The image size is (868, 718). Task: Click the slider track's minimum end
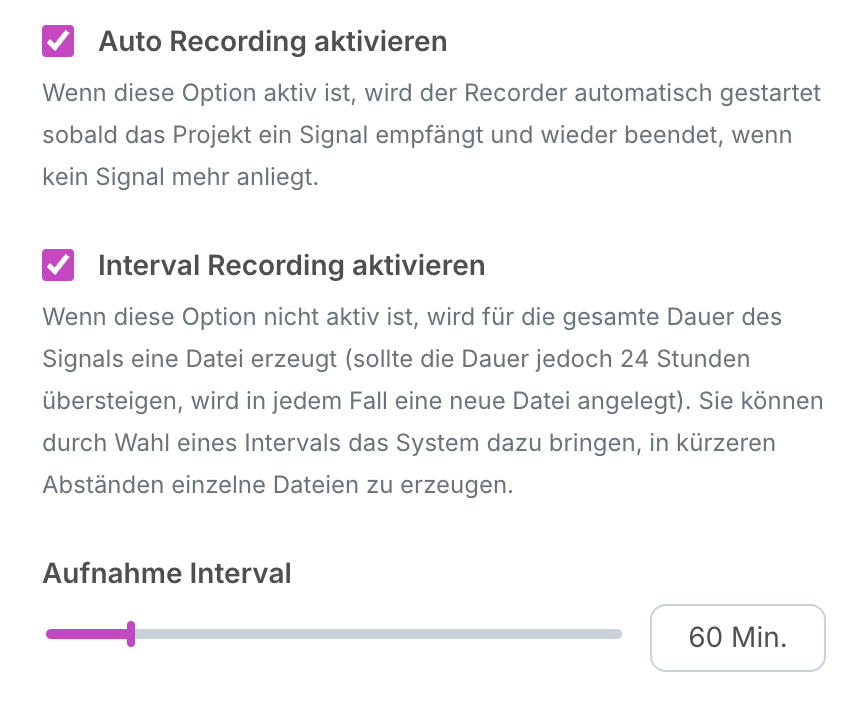click(50, 634)
